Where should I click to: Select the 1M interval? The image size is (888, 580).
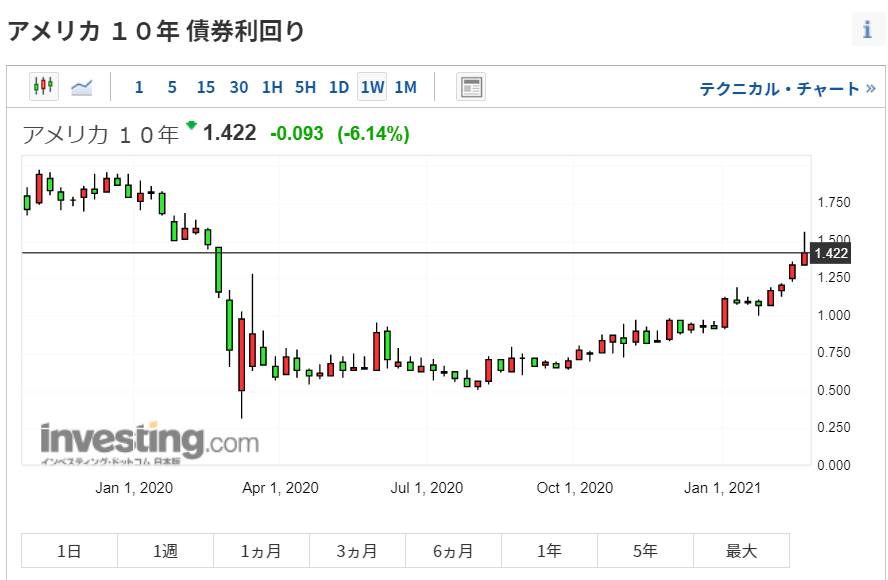click(x=405, y=87)
